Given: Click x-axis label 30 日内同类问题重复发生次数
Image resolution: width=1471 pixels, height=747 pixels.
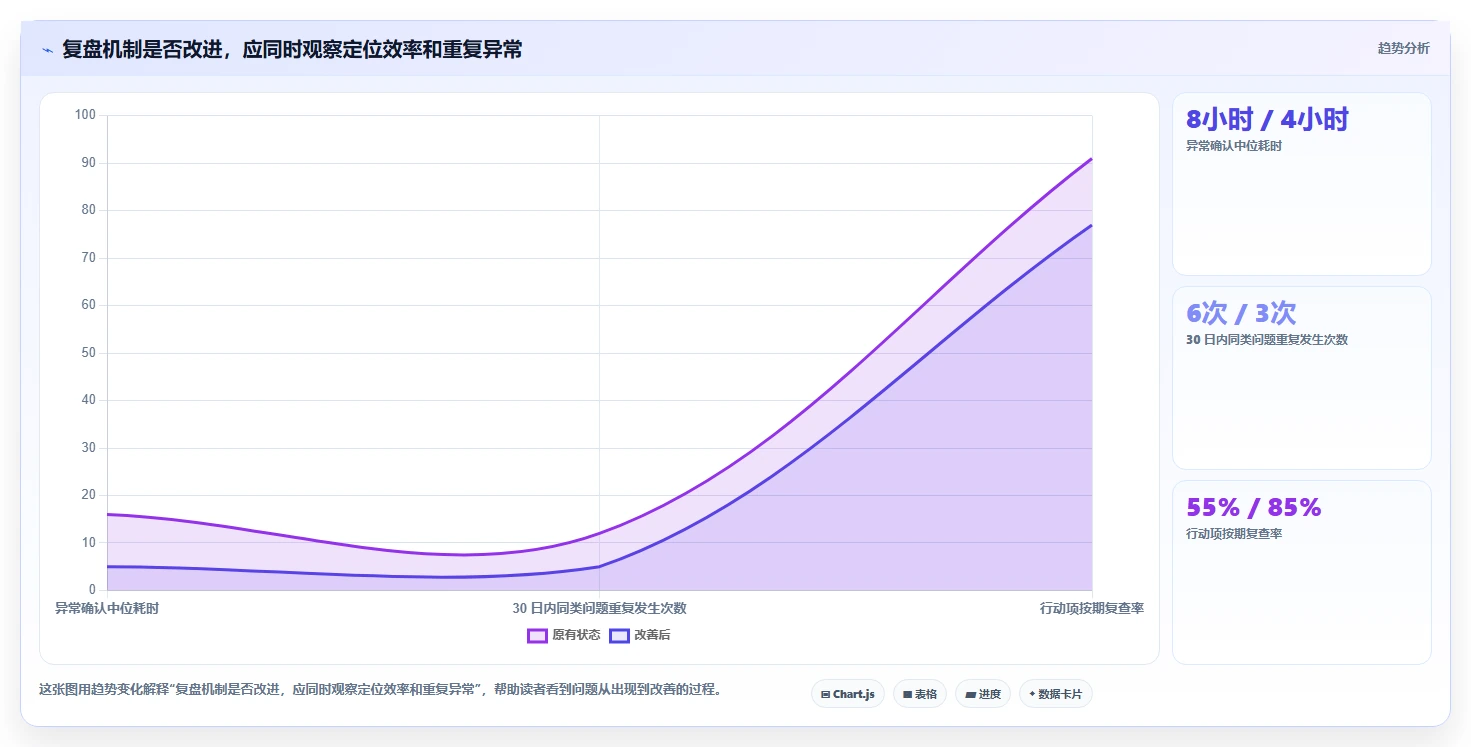Looking at the screenshot, I should coord(599,608).
